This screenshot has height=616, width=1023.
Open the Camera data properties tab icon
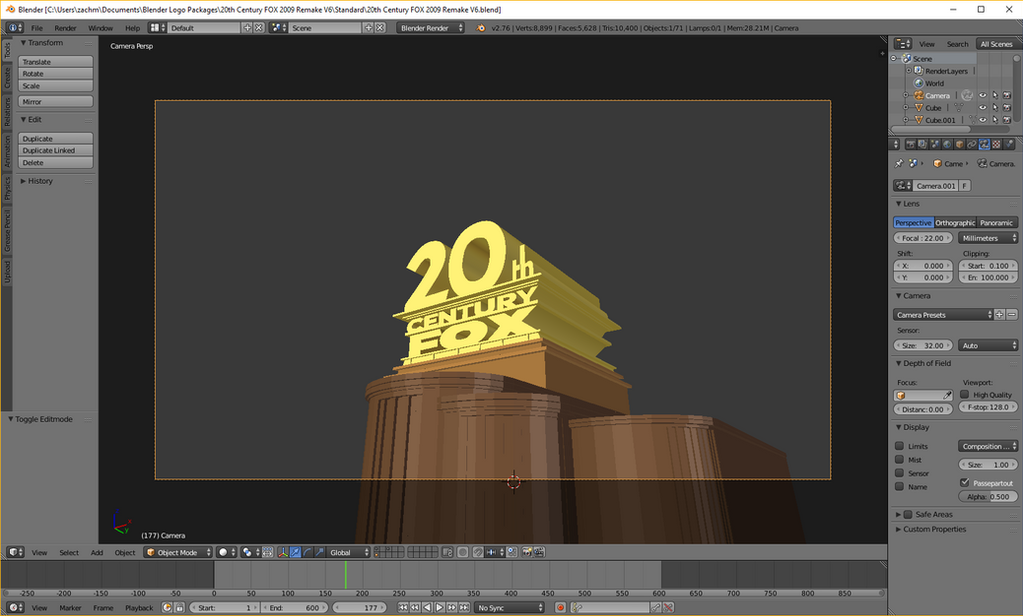(984, 144)
